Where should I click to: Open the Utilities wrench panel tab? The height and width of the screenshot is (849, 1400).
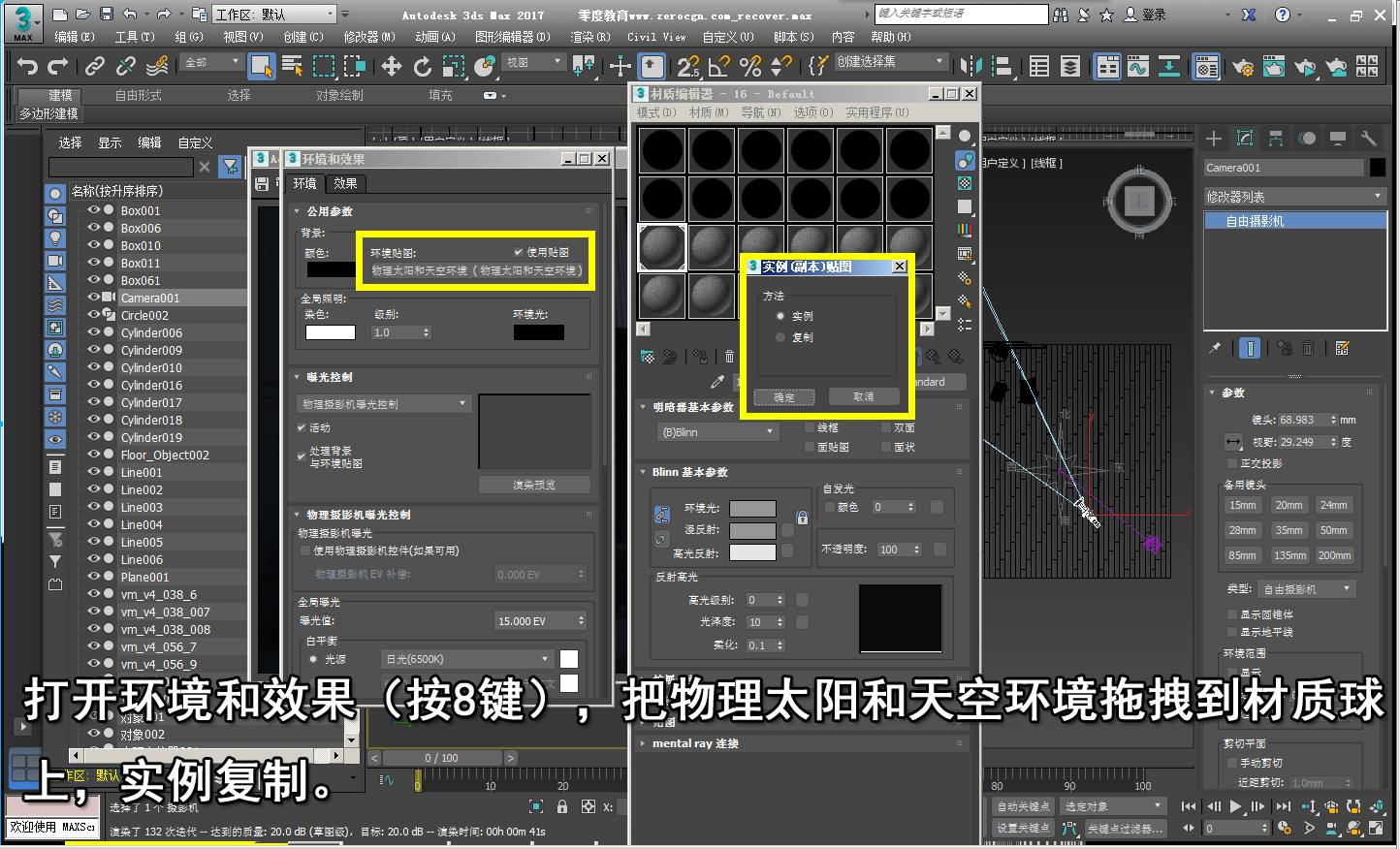pyautogui.click(x=1369, y=138)
